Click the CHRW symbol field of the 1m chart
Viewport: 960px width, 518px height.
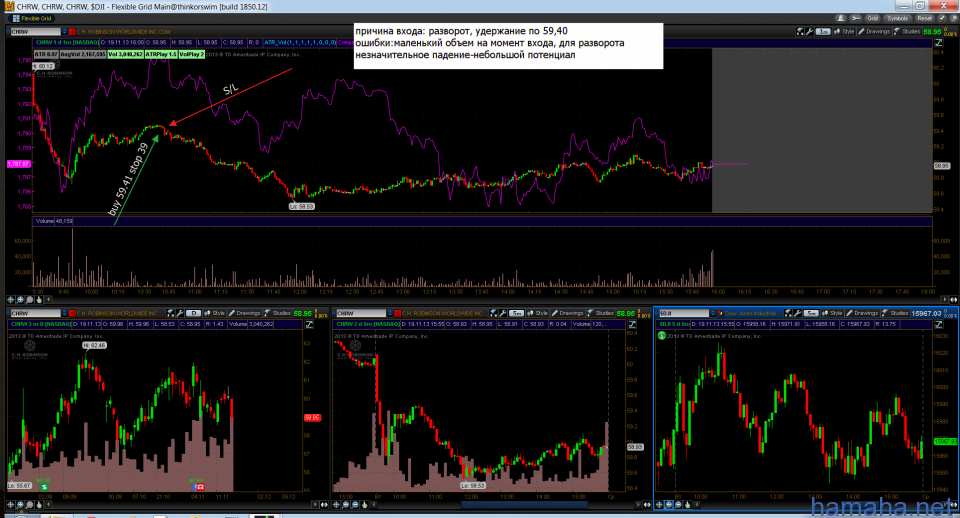pos(36,32)
